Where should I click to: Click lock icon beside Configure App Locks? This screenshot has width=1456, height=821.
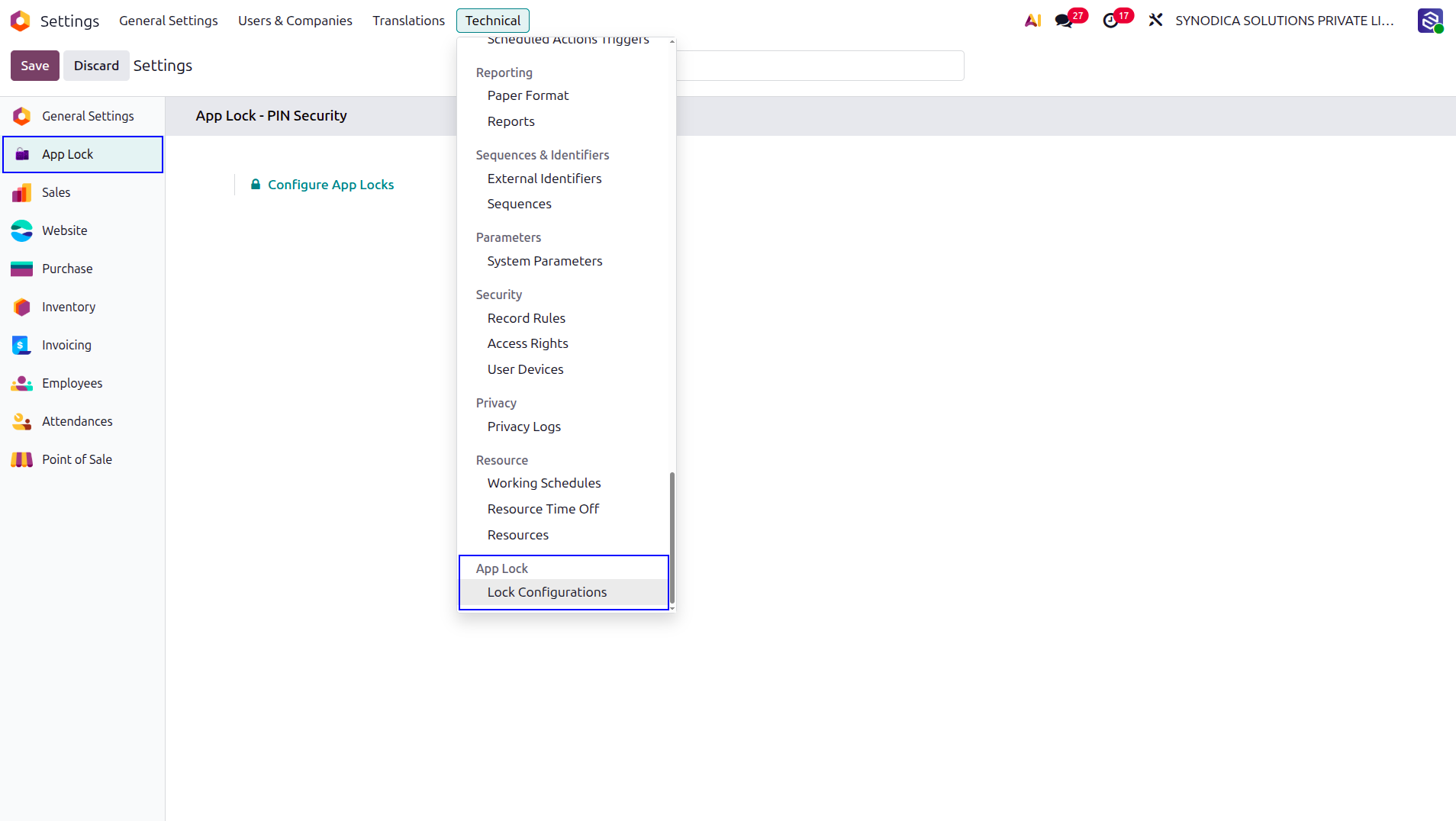pyautogui.click(x=256, y=185)
